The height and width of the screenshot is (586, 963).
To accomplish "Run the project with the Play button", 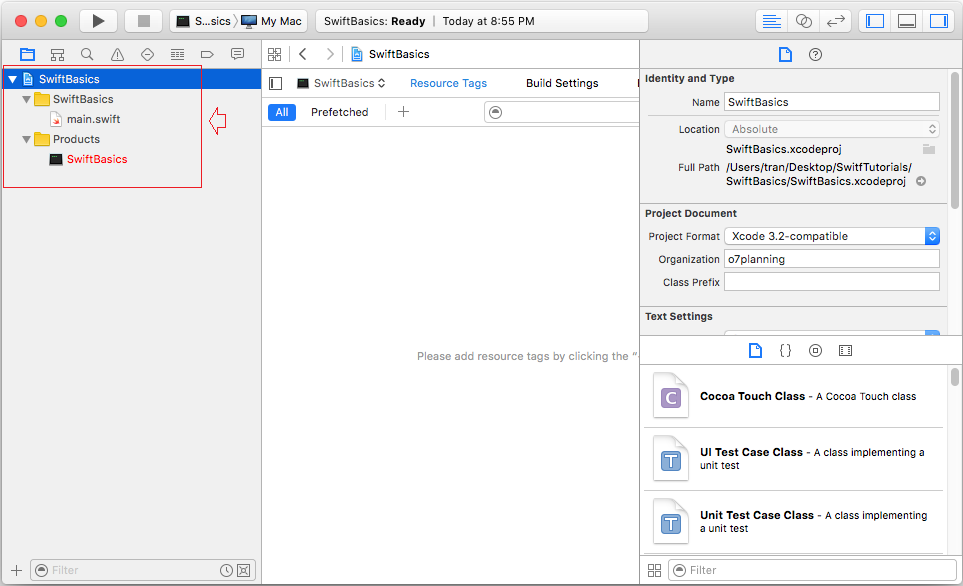I will [98, 21].
